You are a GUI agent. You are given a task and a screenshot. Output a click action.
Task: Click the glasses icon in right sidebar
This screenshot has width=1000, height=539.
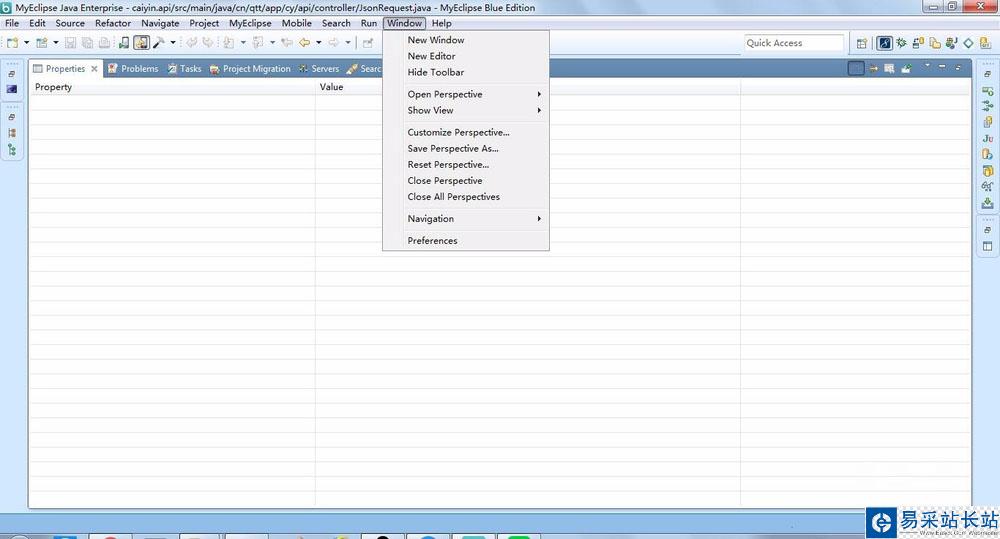click(988, 186)
